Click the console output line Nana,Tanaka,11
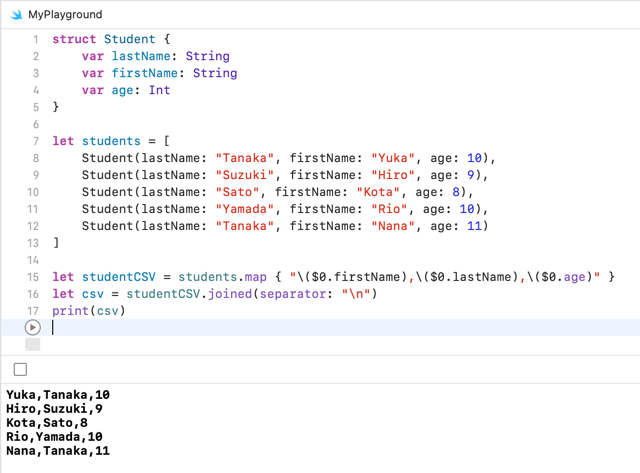Image resolution: width=640 pixels, height=473 pixels. pyautogui.click(x=58, y=451)
